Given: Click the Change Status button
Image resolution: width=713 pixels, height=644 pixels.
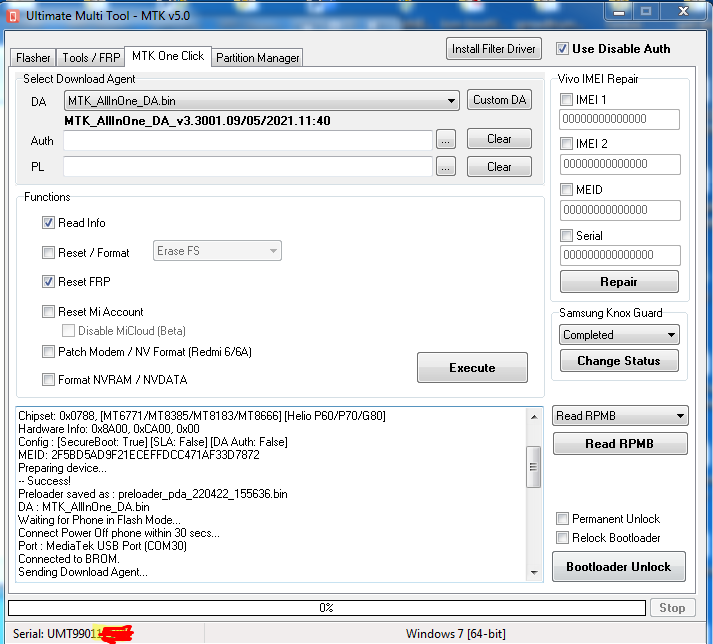Looking at the screenshot, I should (x=619, y=361).
